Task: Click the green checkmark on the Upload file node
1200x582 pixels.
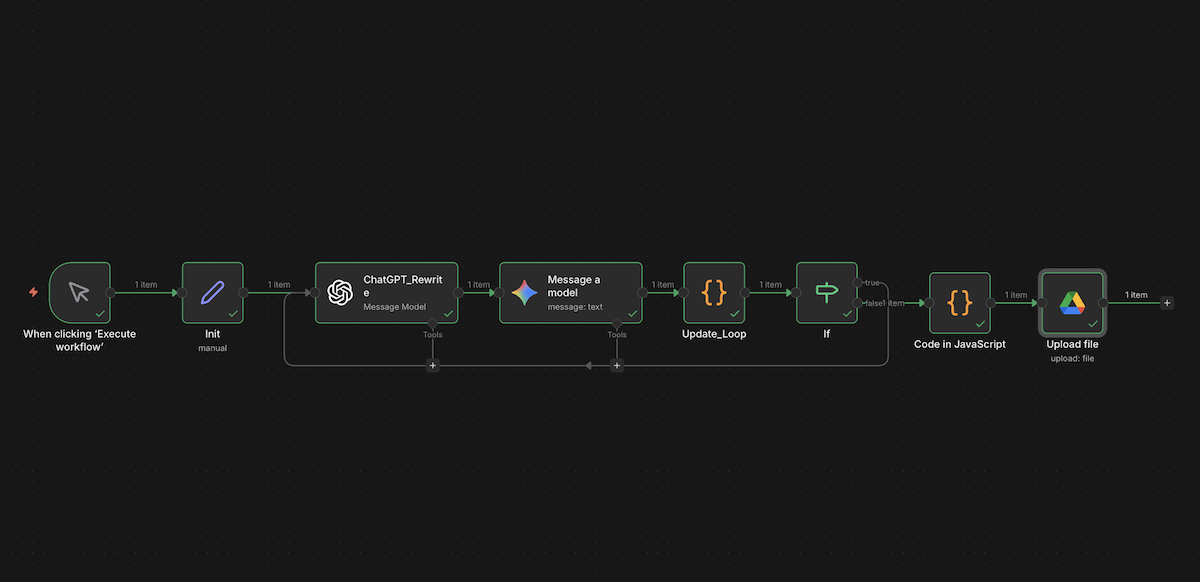Action: coord(1093,324)
